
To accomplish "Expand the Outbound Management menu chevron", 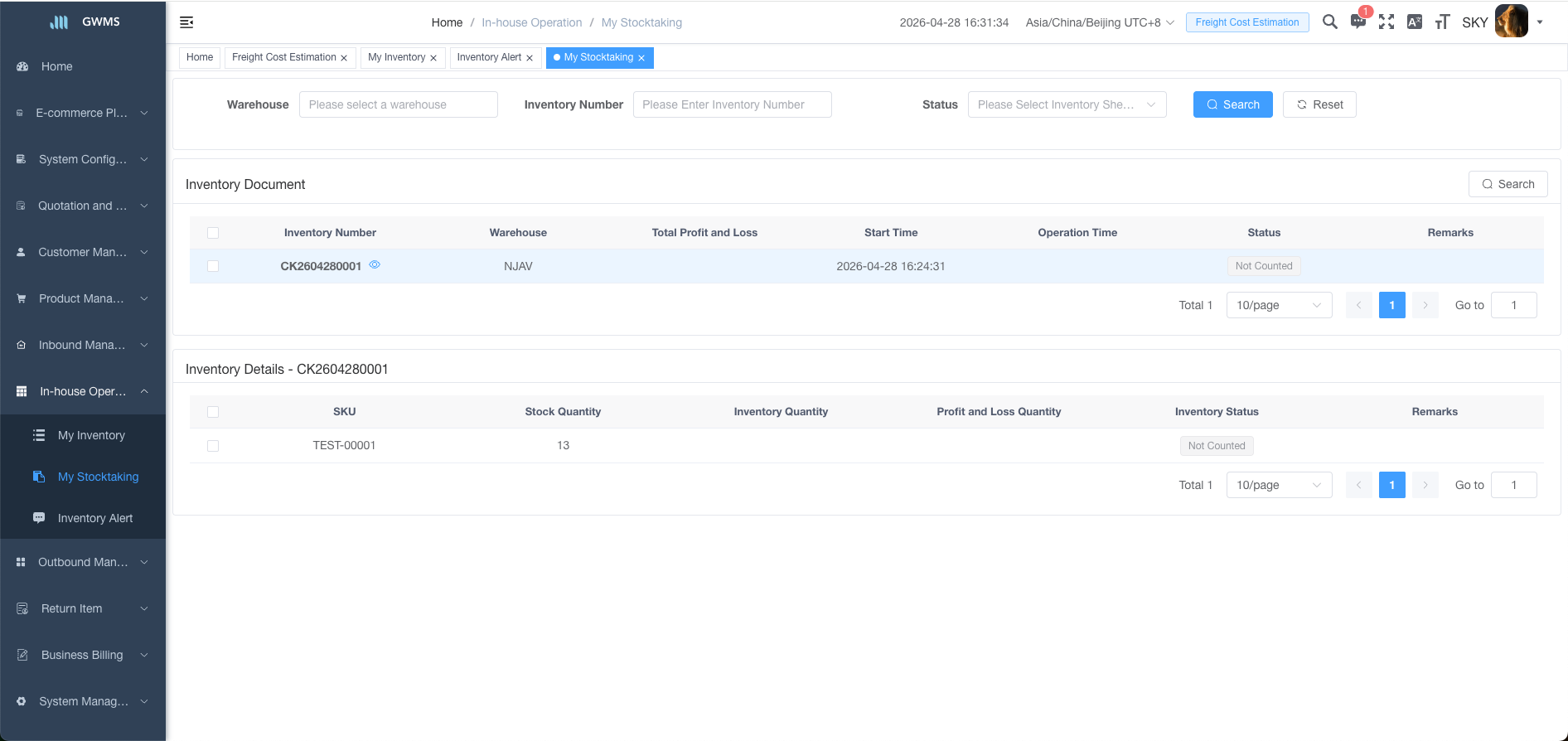I will coord(144,562).
